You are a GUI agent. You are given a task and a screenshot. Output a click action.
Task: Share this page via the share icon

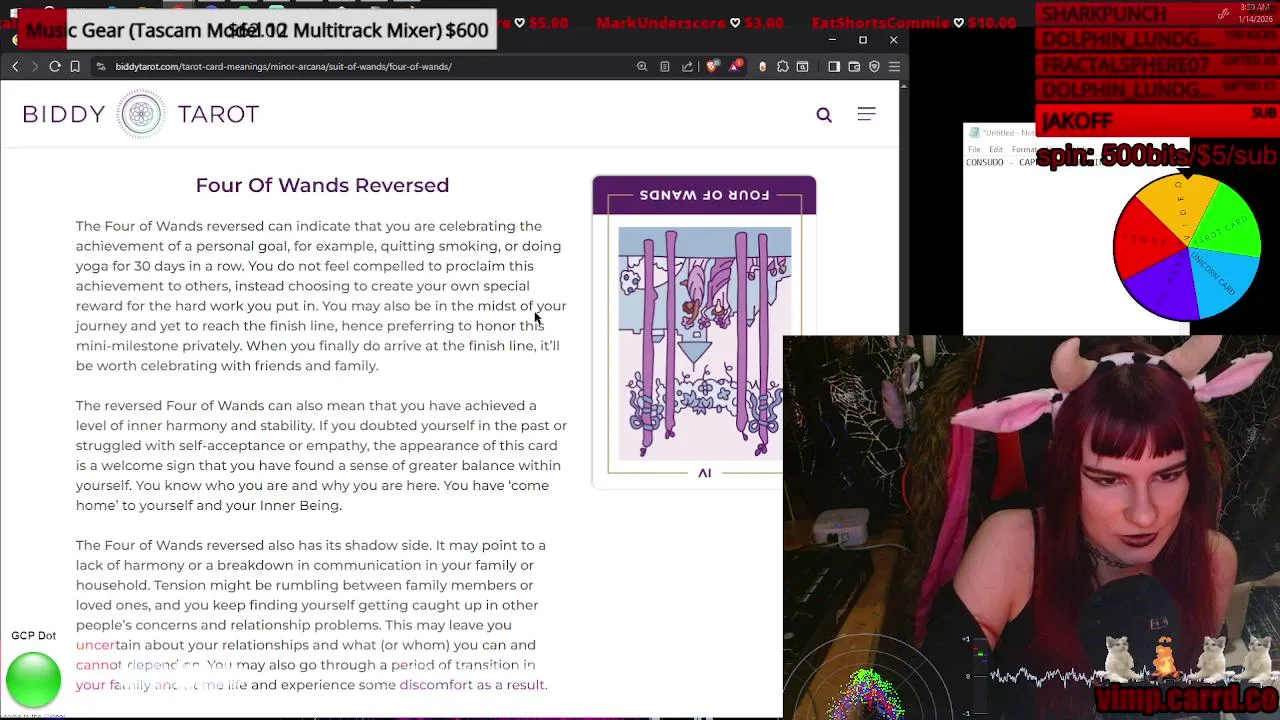click(687, 66)
